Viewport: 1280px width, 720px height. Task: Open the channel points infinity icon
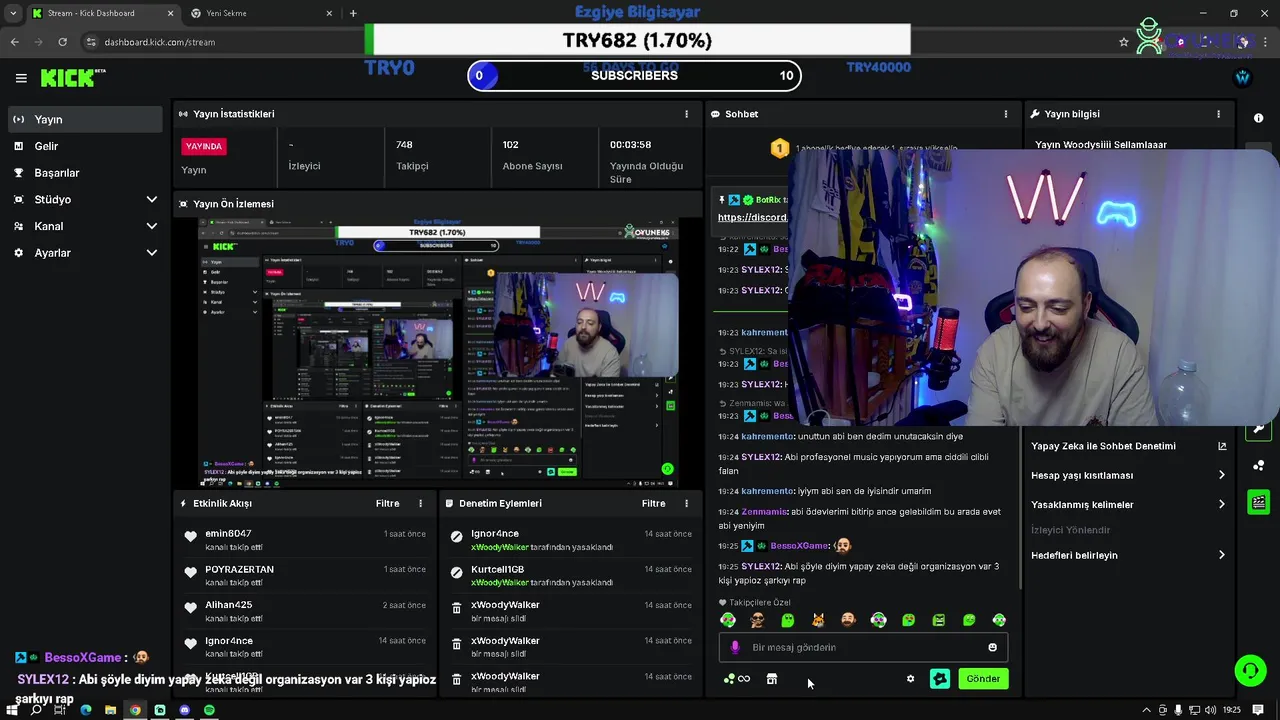coord(737,679)
